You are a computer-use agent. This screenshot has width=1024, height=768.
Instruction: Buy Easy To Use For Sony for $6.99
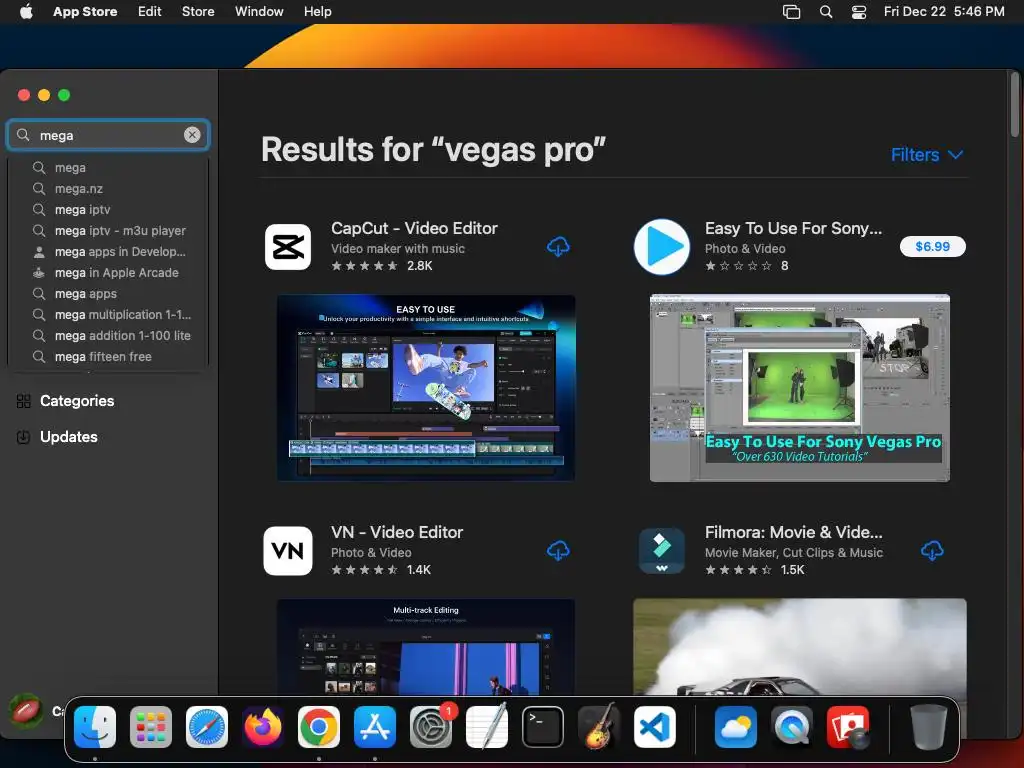[933, 246]
